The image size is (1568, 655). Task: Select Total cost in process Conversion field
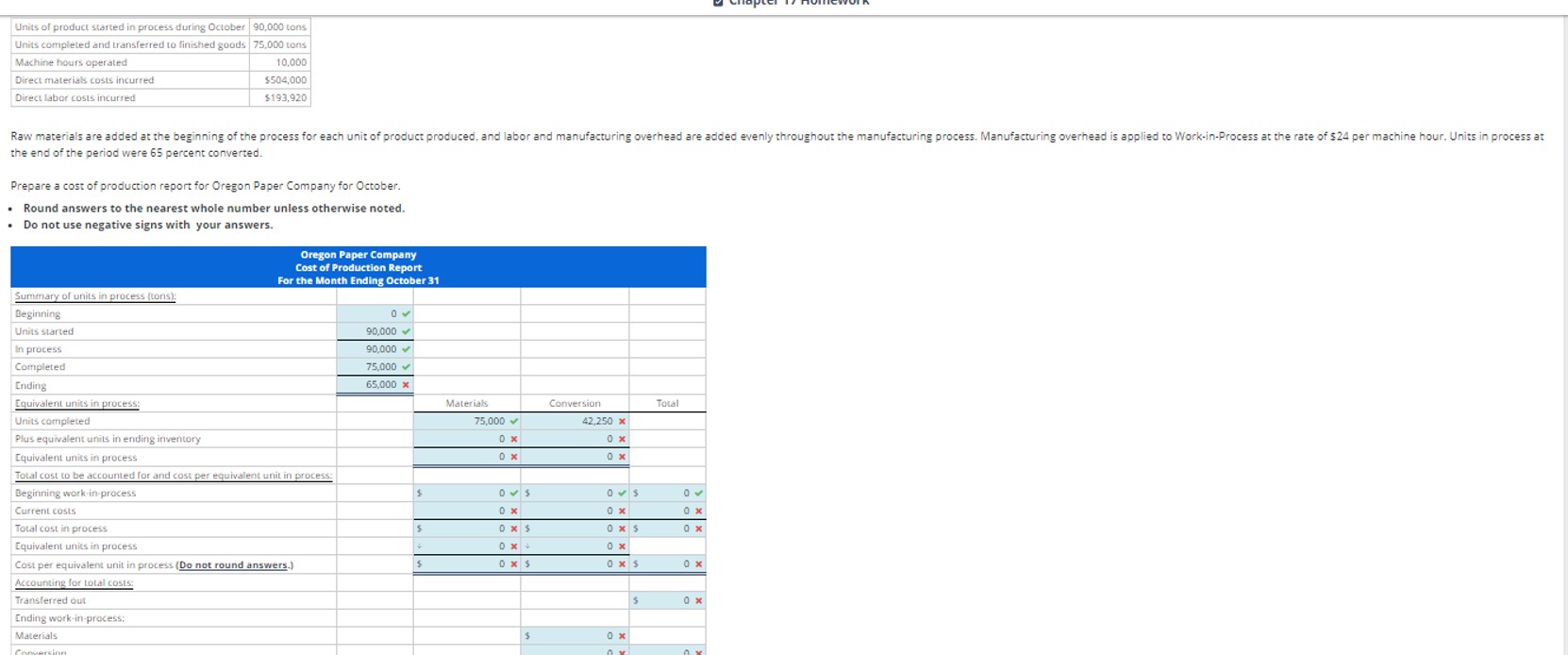575,529
